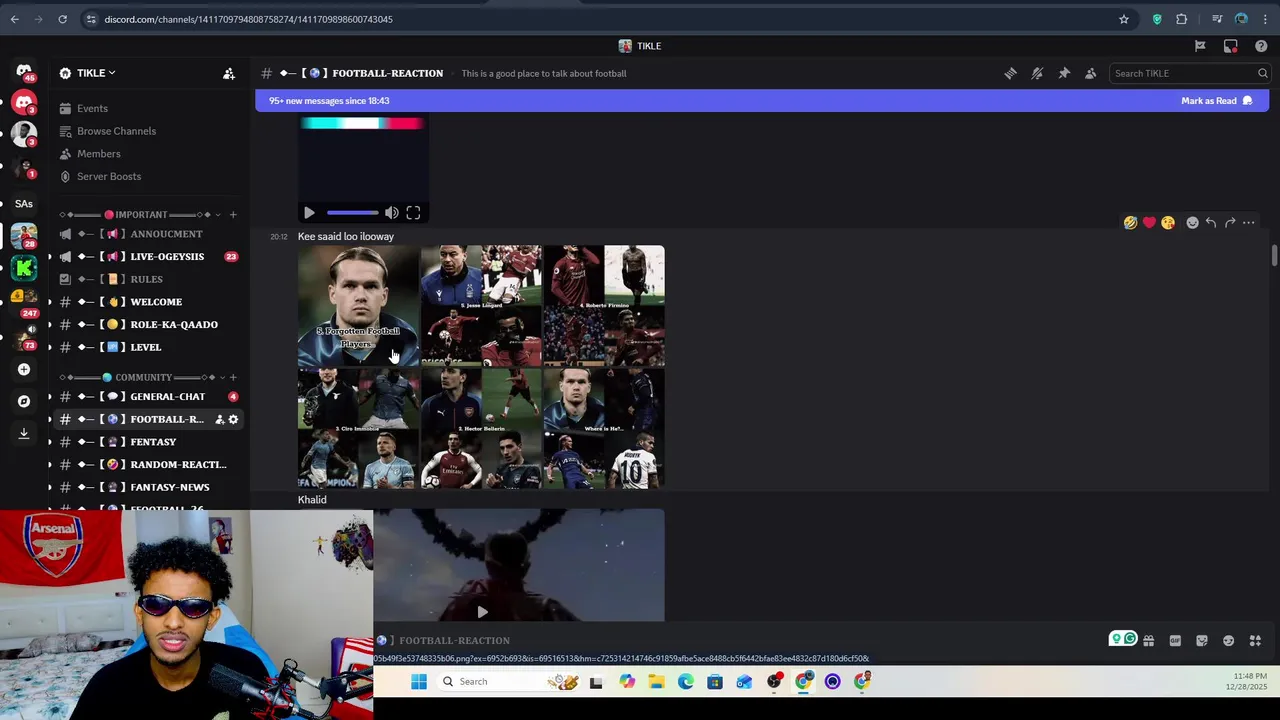Click plus to create channel in IMPORTANT
The image size is (1280, 720).
[x=233, y=215]
